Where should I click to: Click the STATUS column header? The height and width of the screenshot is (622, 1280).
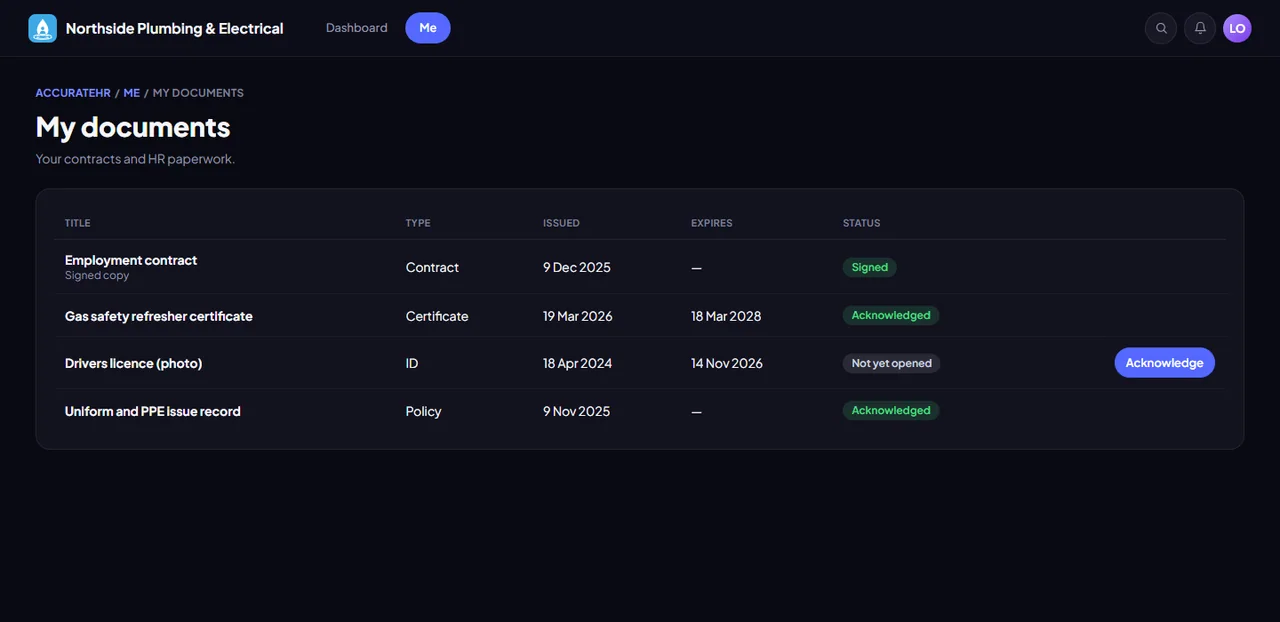click(862, 223)
